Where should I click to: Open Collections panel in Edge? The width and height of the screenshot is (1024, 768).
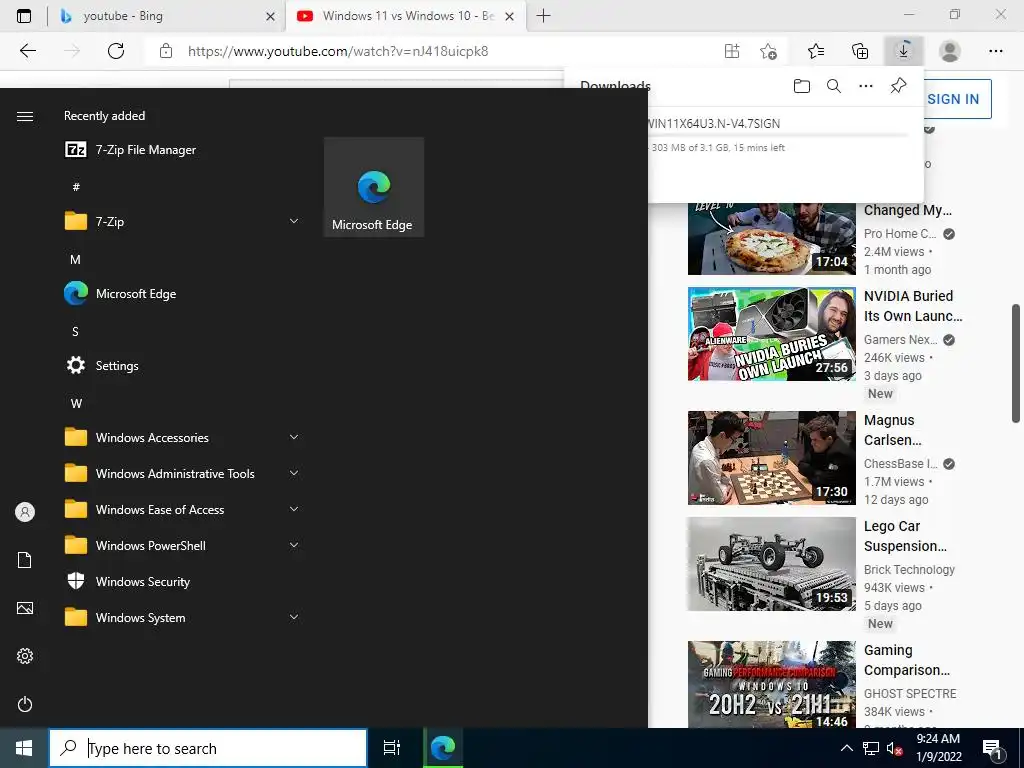click(860, 51)
